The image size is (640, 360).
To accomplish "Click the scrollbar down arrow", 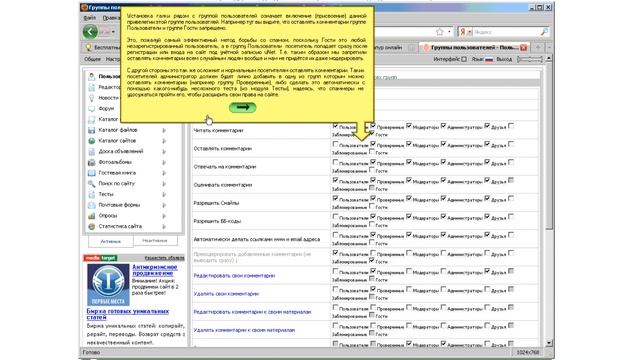I will [549, 343].
